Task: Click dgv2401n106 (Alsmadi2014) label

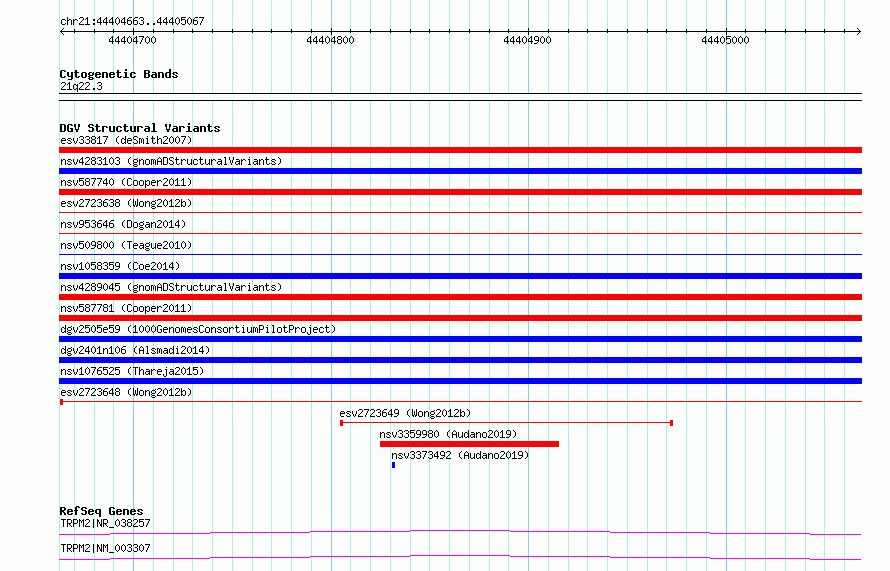Action: 135,350
